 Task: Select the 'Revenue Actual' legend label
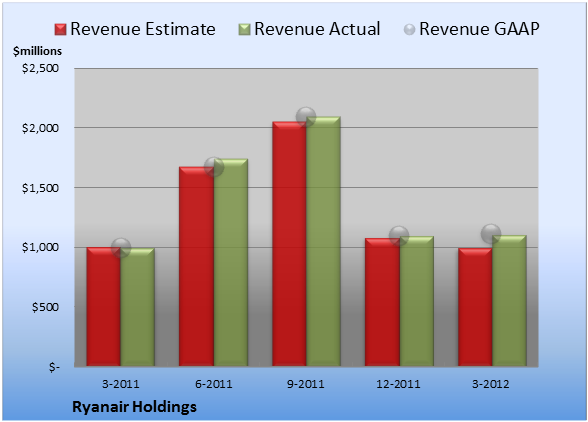[317, 29]
